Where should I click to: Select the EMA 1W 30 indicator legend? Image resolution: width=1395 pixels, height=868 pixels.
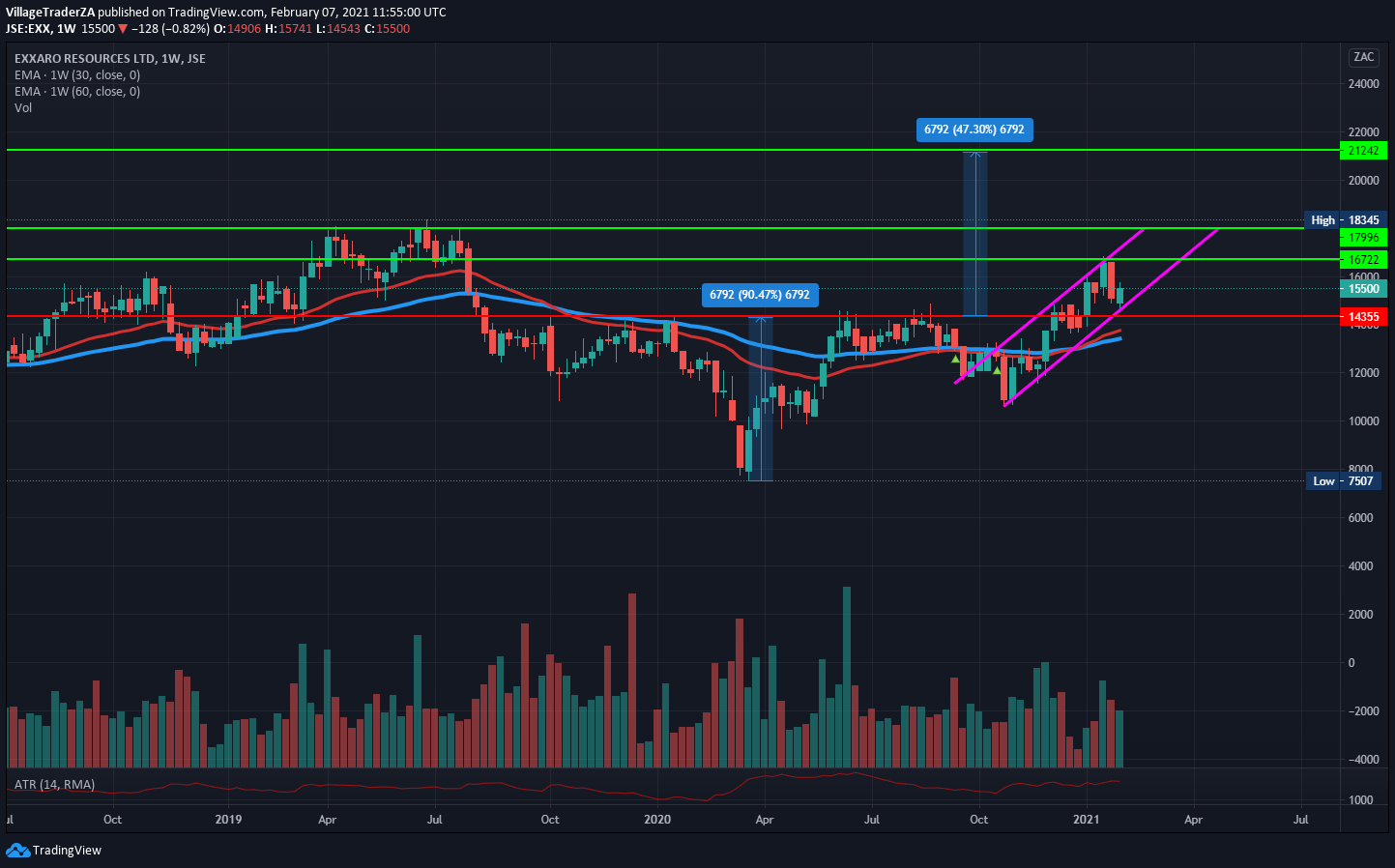pos(77,75)
